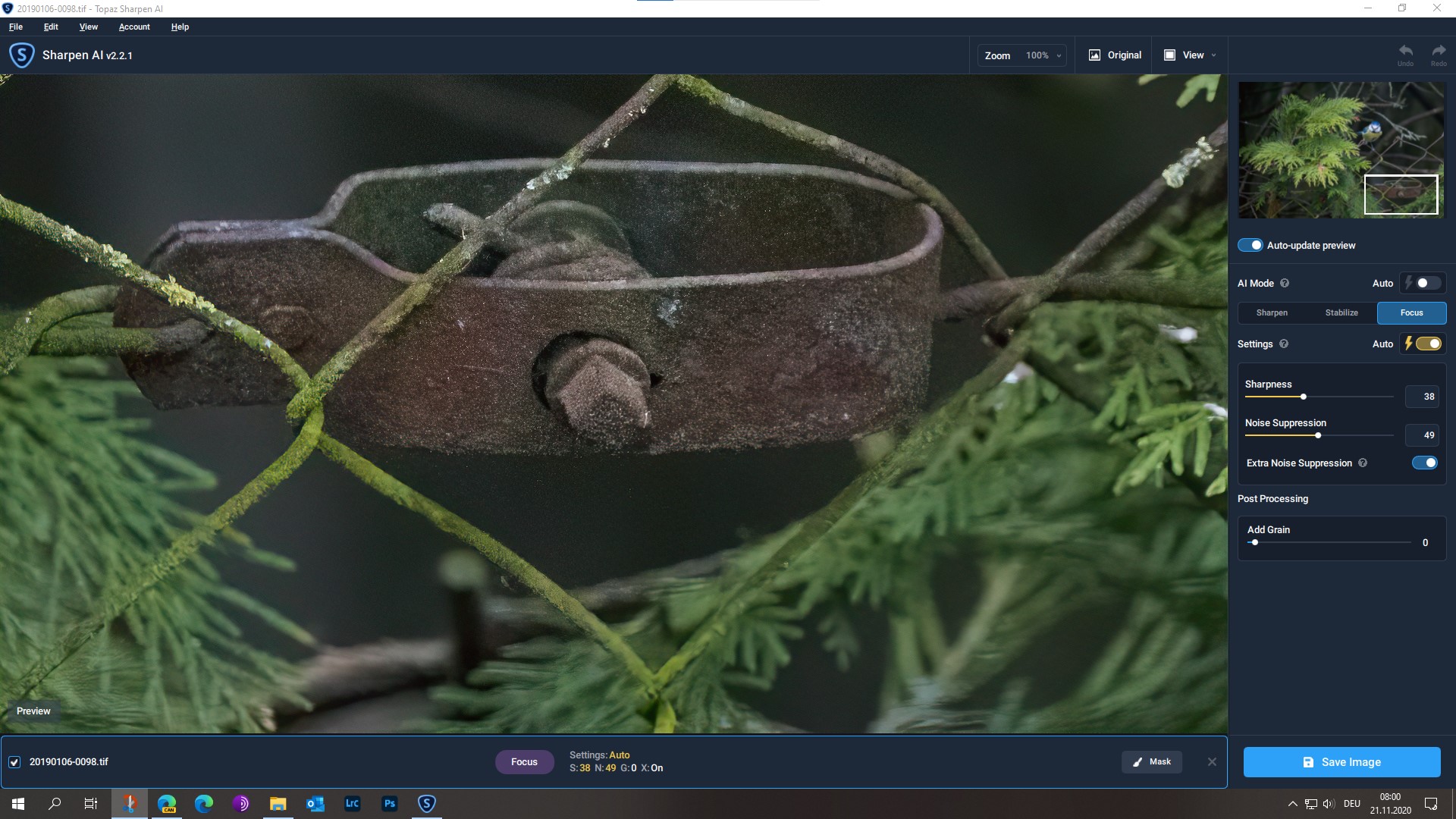Show hidden system tray icons chevron

click(x=1292, y=804)
